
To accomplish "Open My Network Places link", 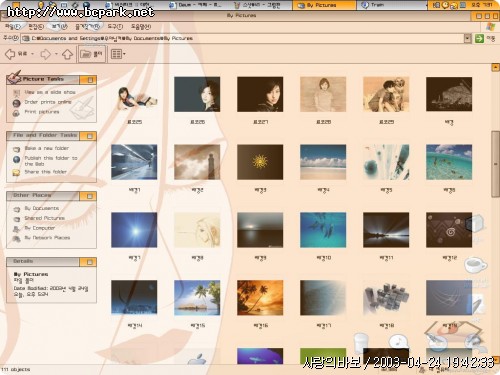I will [x=47, y=238].
